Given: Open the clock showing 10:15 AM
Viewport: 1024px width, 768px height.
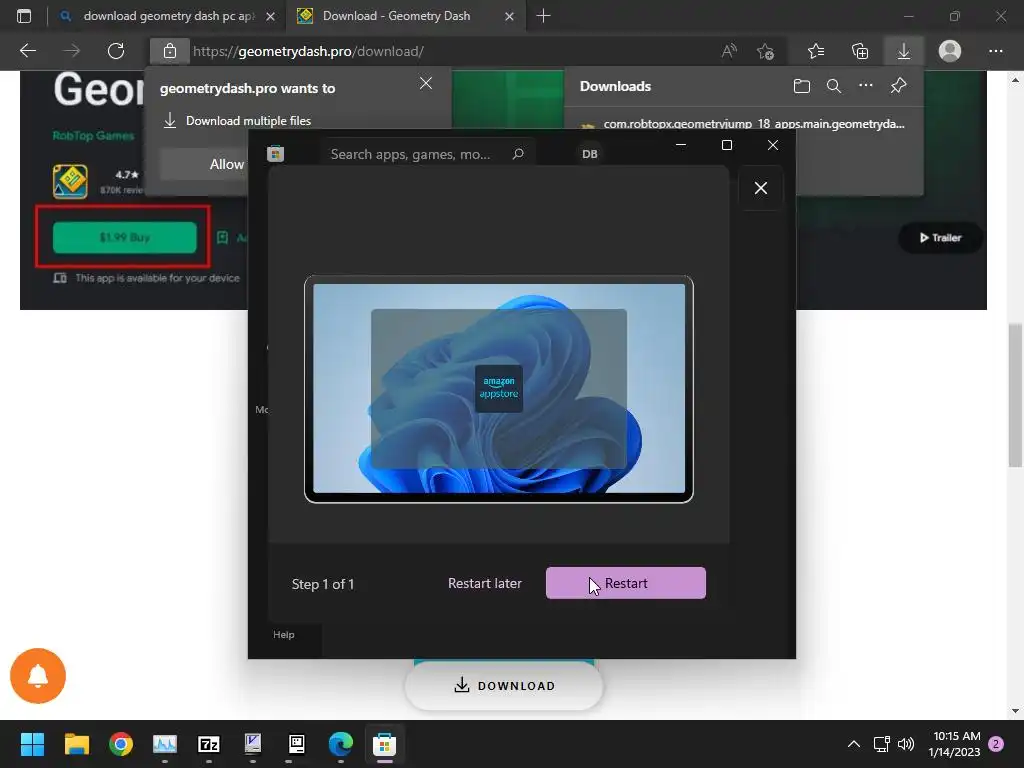Looking at the screenshot, I should [x=954, y=744].
